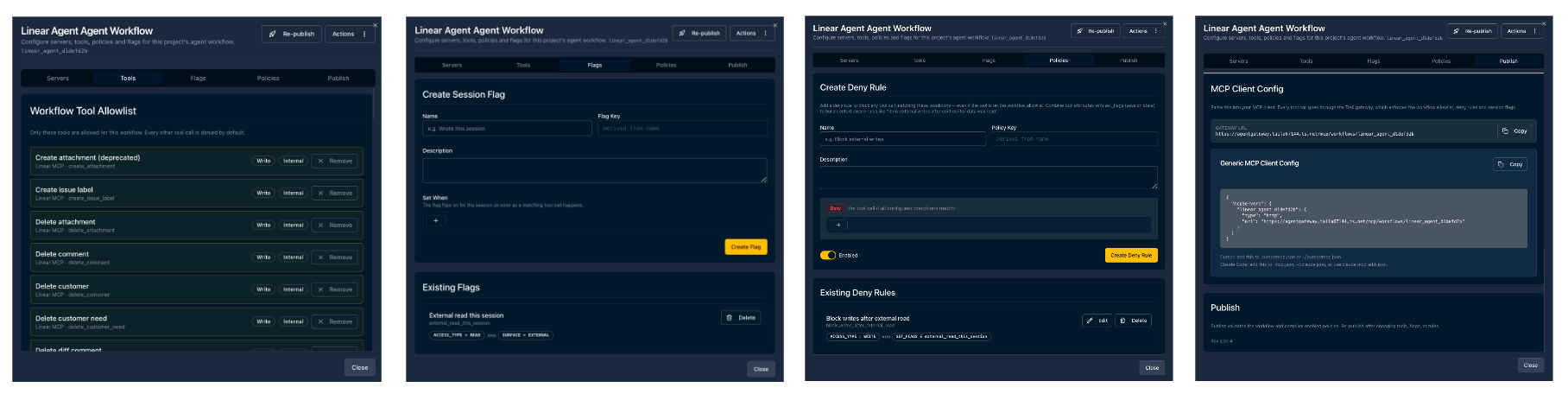Remove the Create issue label tool
Image resolution: width=1568 pixels, height=394 pixels.
click(335, 193)
